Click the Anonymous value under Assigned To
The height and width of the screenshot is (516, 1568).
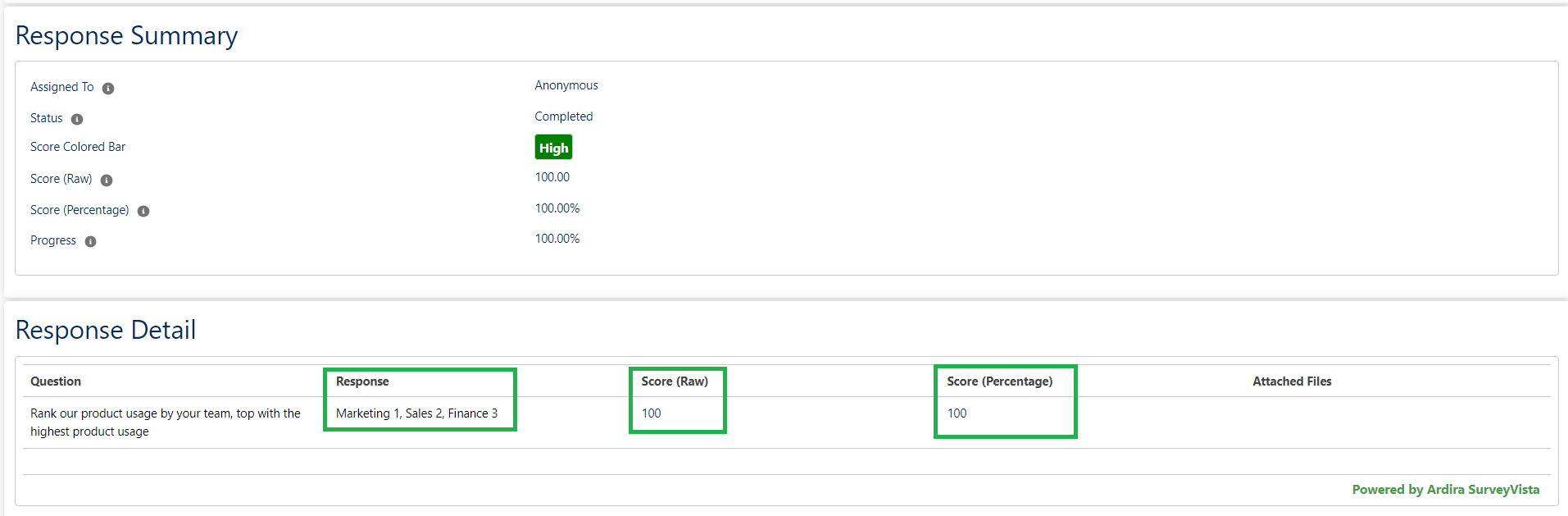(566, 85)
